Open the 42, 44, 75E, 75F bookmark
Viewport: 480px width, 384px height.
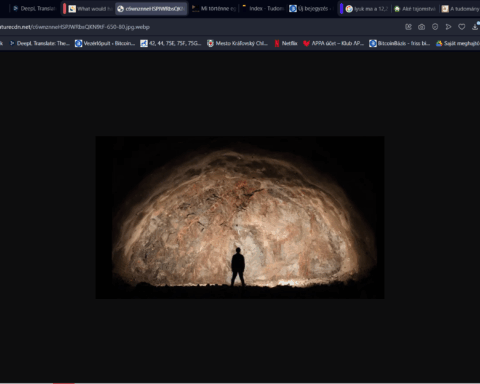171,43
